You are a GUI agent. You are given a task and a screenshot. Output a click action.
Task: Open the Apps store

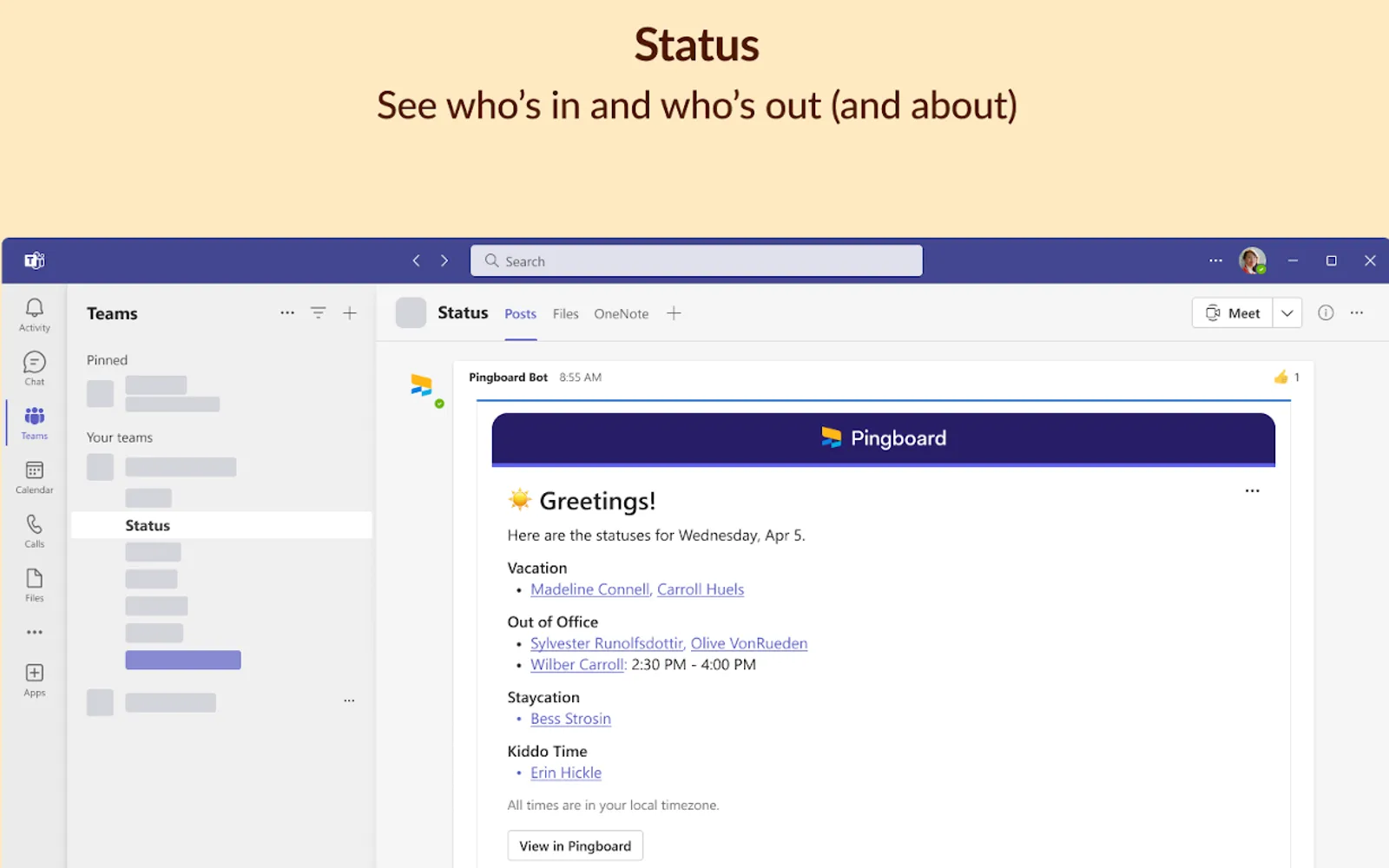click(34, 680)
